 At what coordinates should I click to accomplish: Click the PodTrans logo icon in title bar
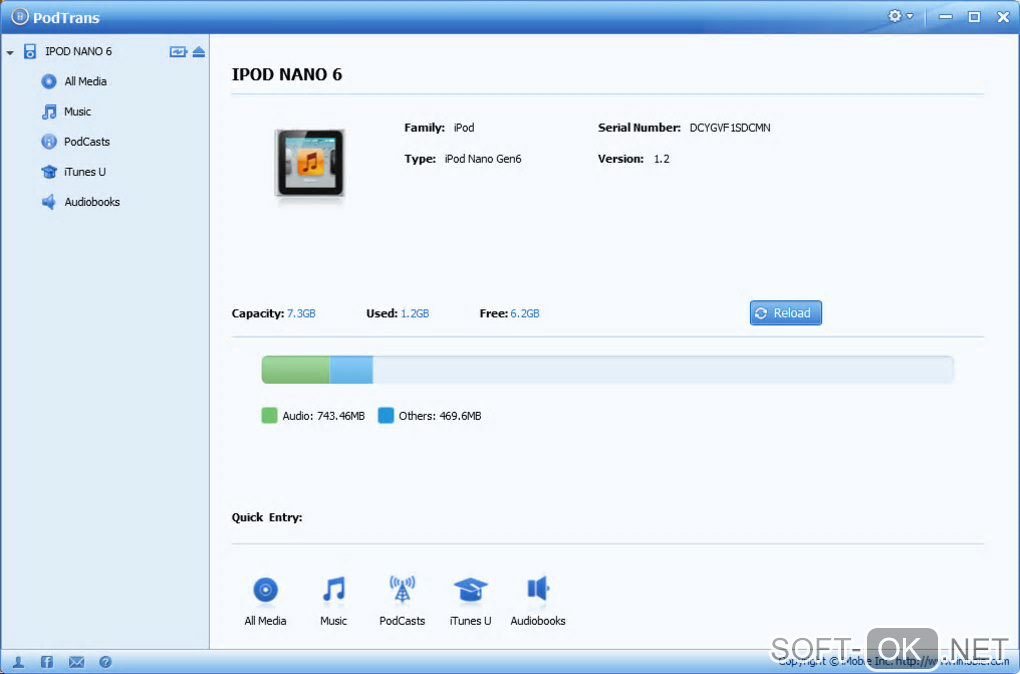click(x=20, y=16)
